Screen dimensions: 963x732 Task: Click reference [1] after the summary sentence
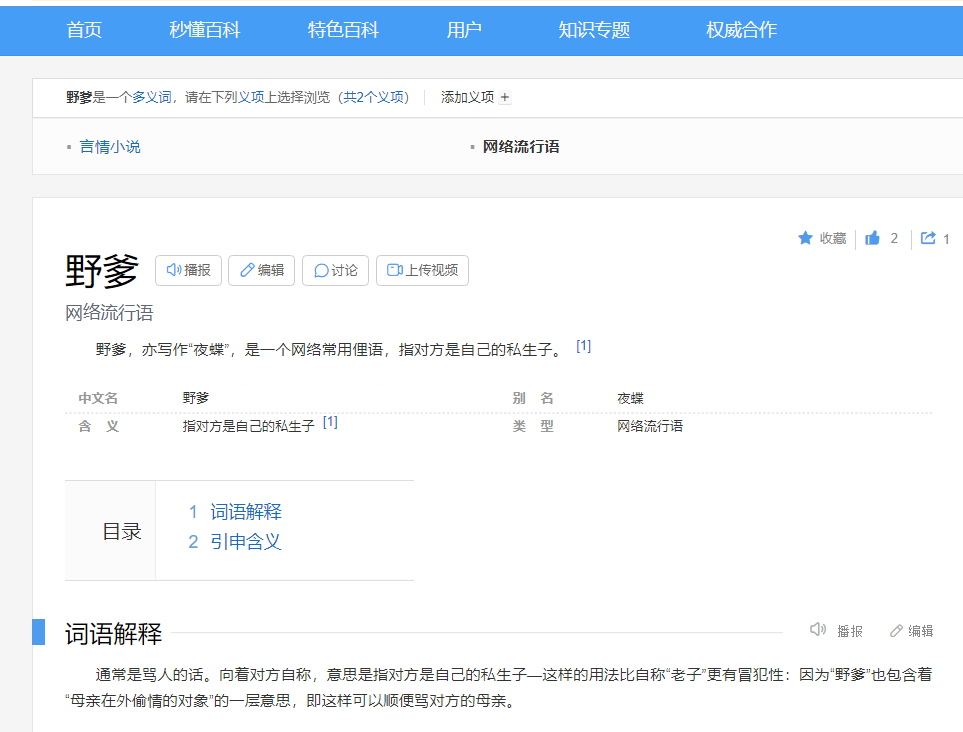583,347
